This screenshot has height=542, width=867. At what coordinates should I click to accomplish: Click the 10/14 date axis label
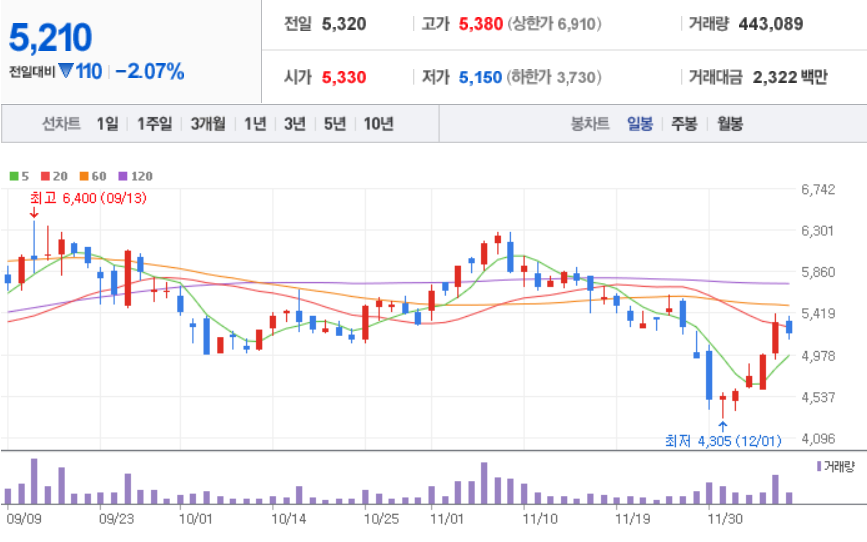click(x=288, y=519)
